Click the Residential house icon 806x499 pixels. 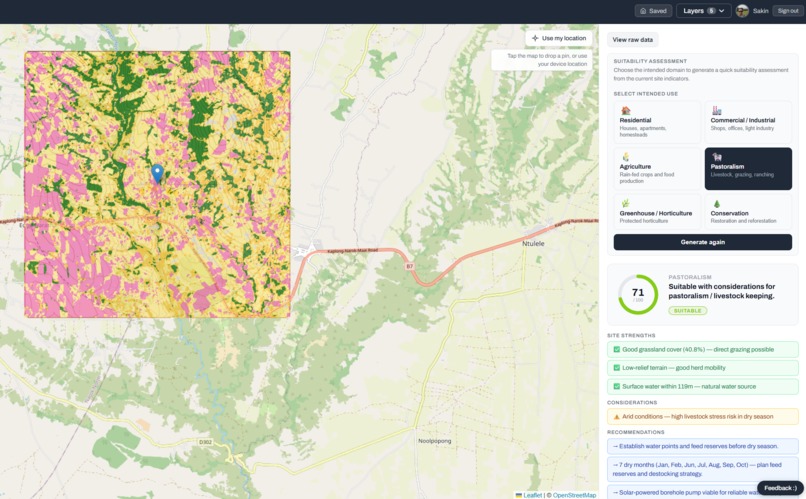point(626,110)
